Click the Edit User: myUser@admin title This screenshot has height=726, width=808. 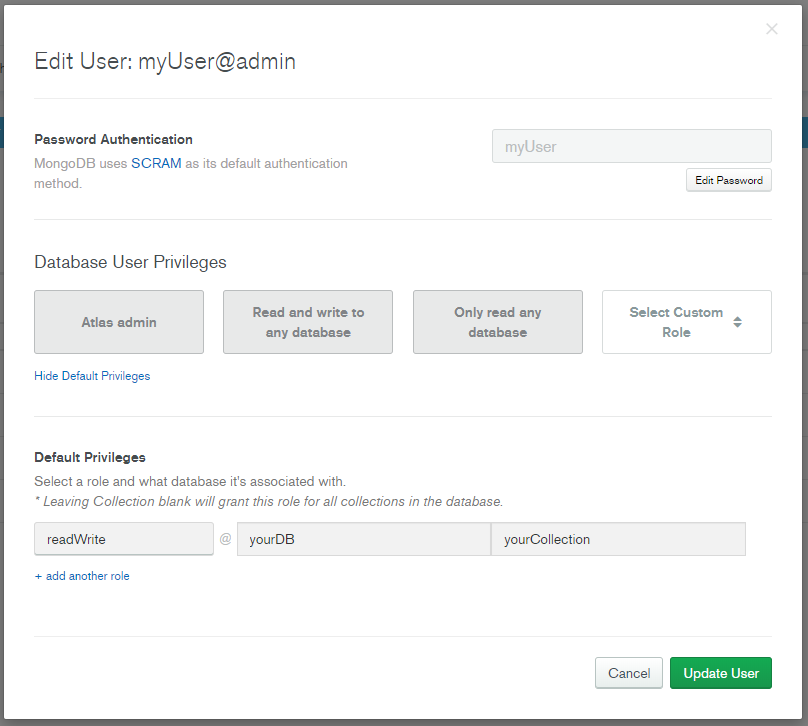pyautogui.click(x=165, y=61)
